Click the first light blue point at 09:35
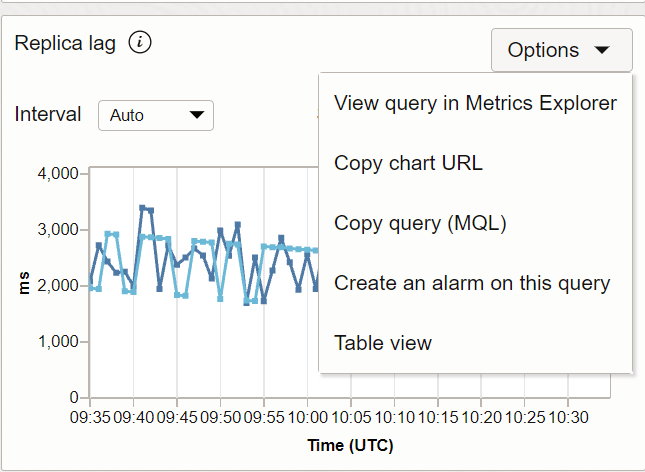This screenshot has height=472, width=645. 91,287
